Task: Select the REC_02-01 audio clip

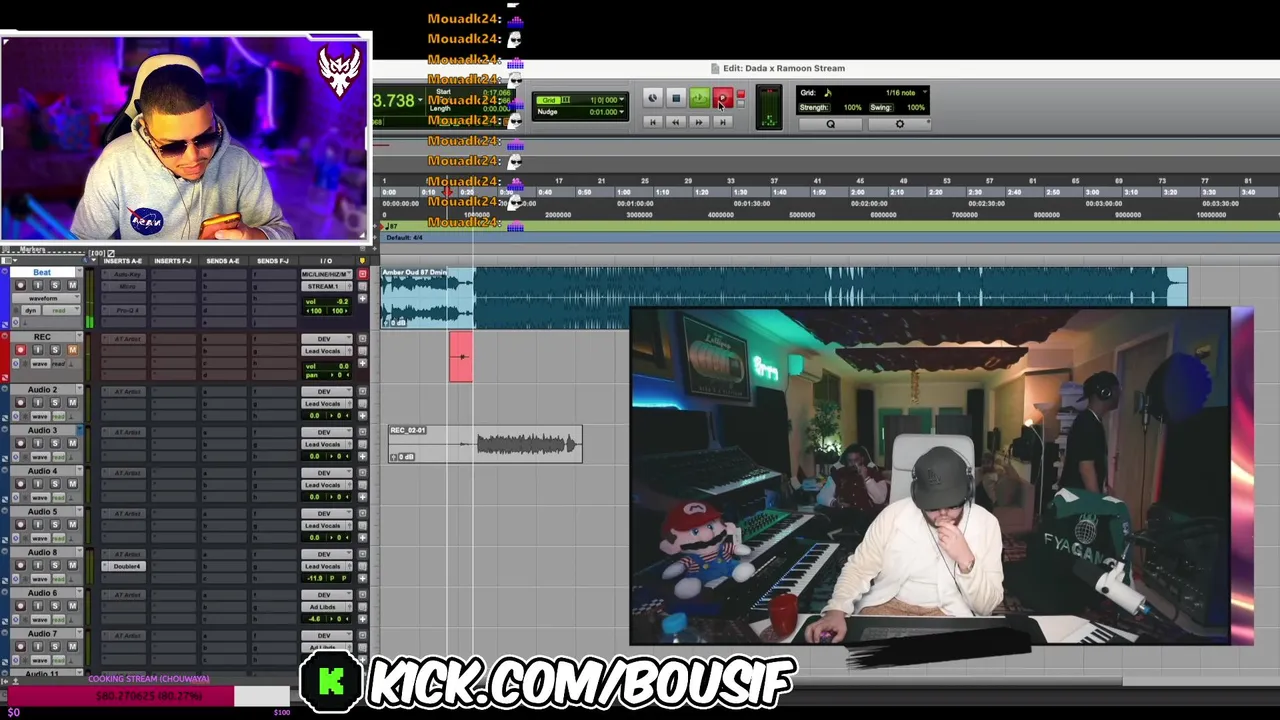Action: click(485, 443)
